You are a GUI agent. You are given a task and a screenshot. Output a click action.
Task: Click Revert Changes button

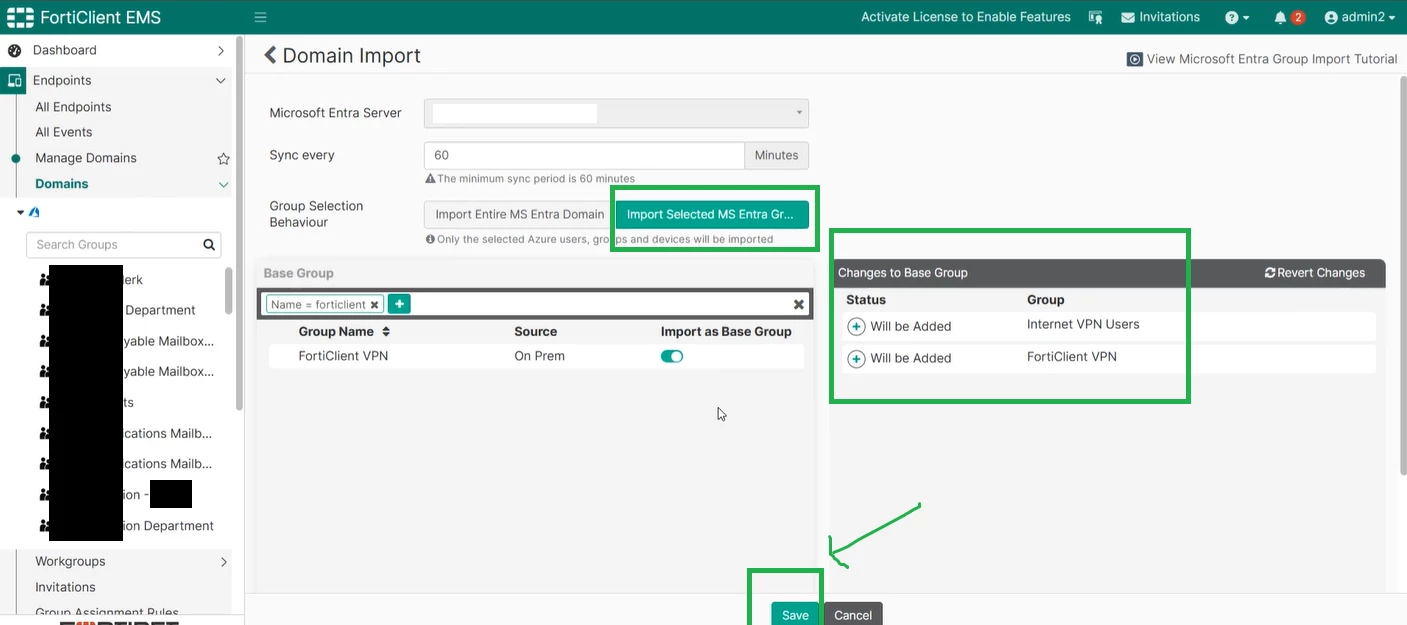point(1315,272)
